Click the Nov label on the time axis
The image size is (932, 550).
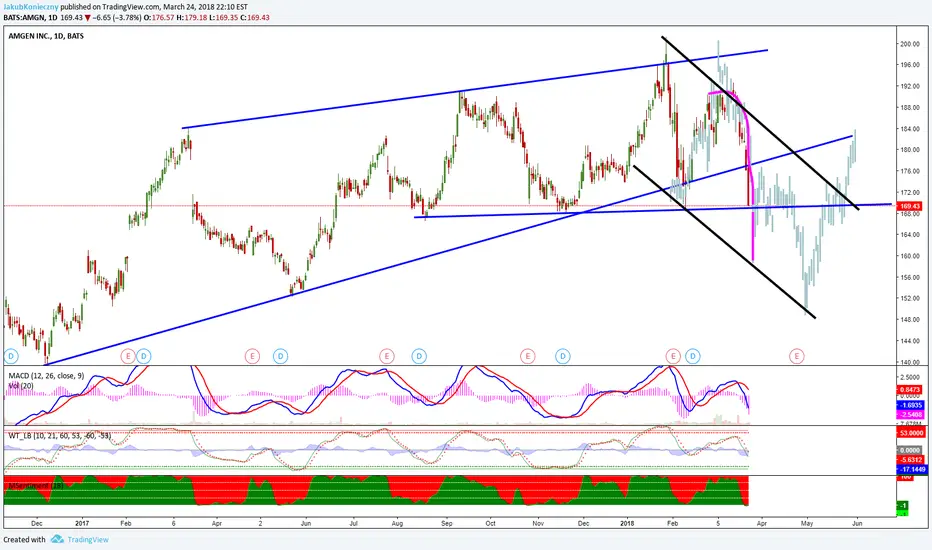(x=538, y=524)
